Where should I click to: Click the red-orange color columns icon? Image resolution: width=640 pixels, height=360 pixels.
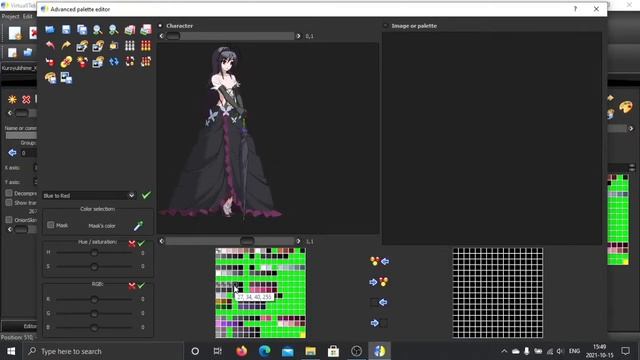coord(146,45)
